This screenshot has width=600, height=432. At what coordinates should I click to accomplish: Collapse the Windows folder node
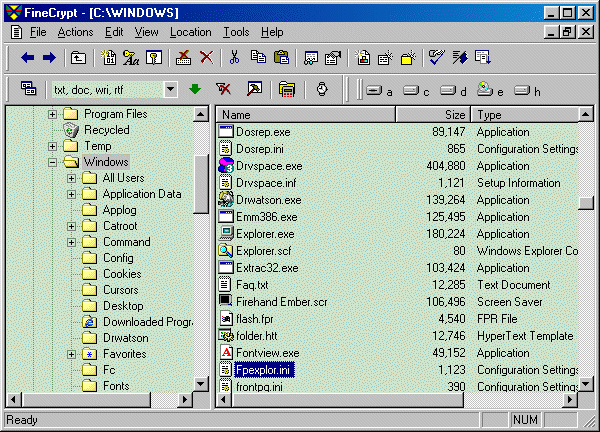52,162
